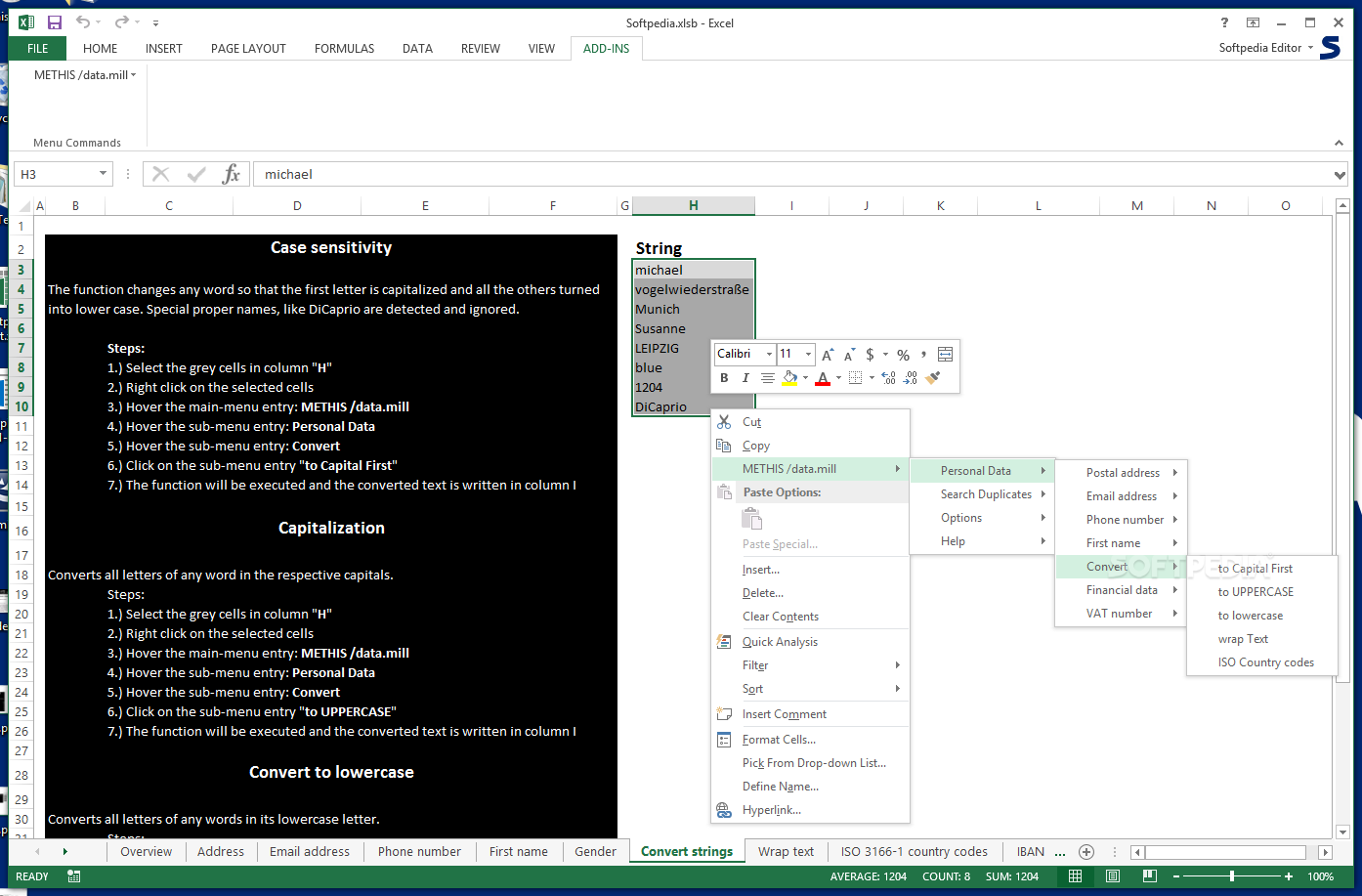The image size is (1362, 896).
Task: Click the Increase Decimal icon
Action: pyautogui.click(x=888, y=378)
